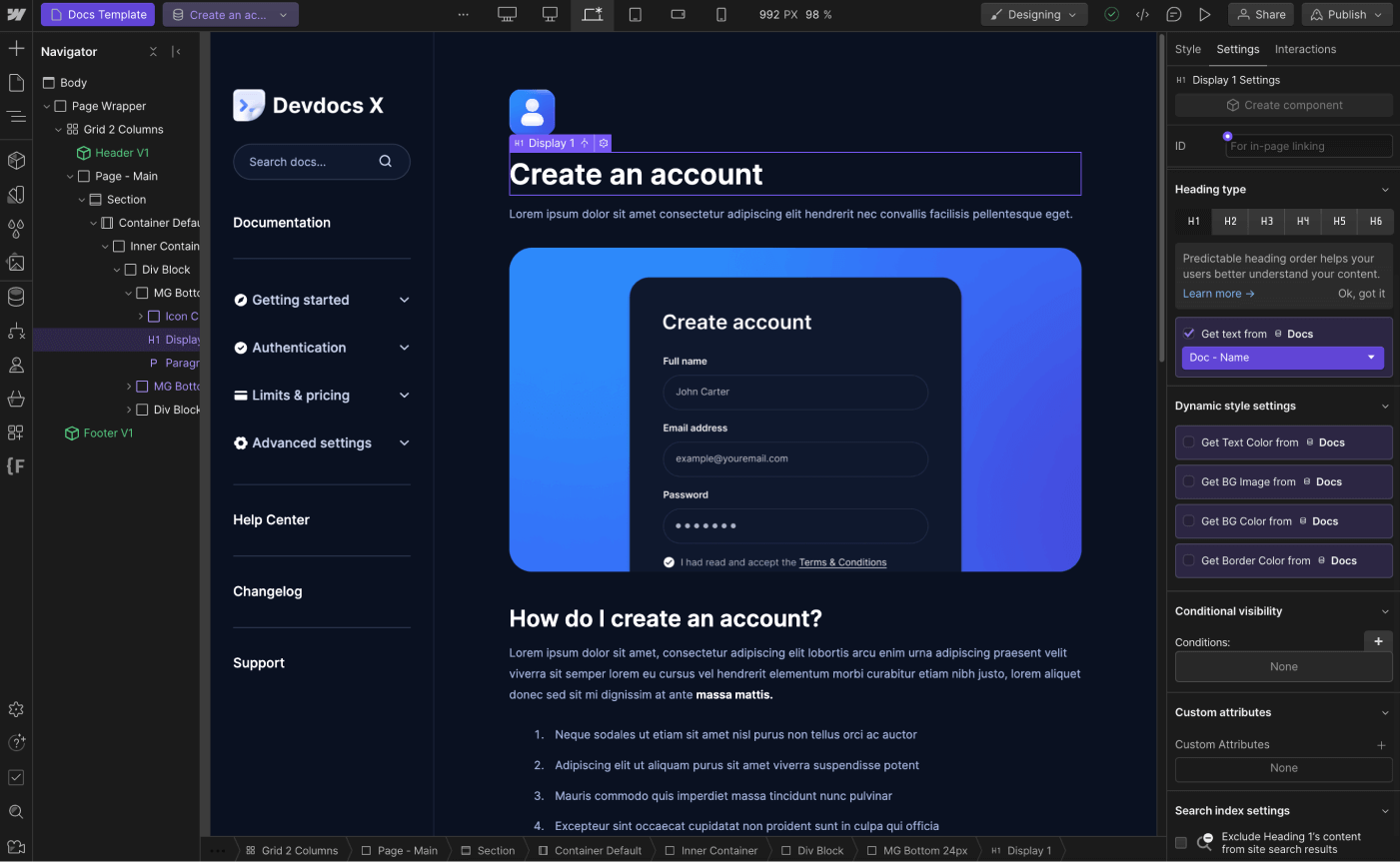Enable Get Text Color from Docs

1188,442
